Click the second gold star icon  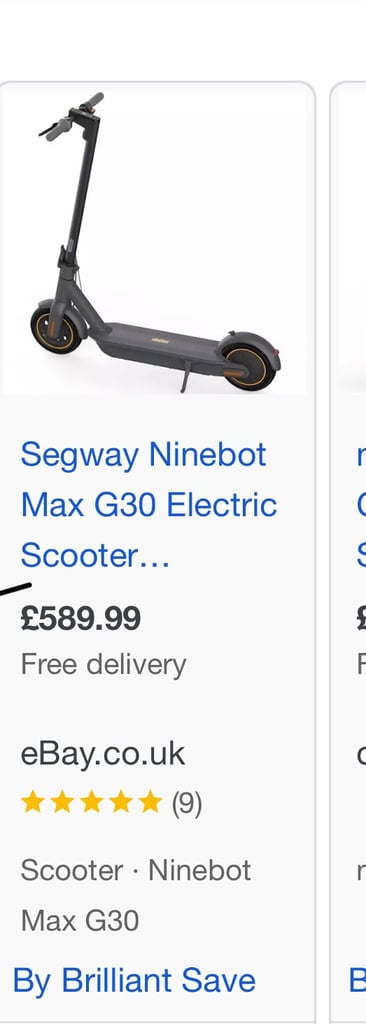click(x=62, y=801)
